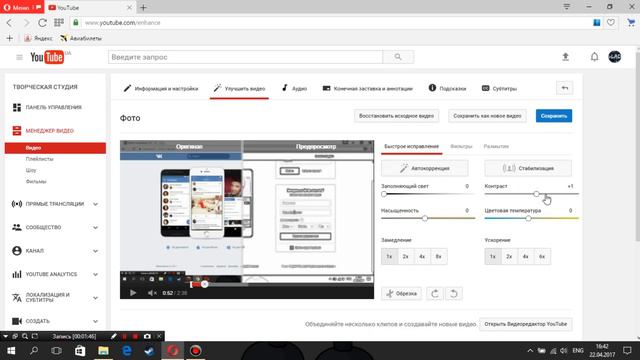
Task: Click Обрезка trim button
Action: [x=401, y=293]
